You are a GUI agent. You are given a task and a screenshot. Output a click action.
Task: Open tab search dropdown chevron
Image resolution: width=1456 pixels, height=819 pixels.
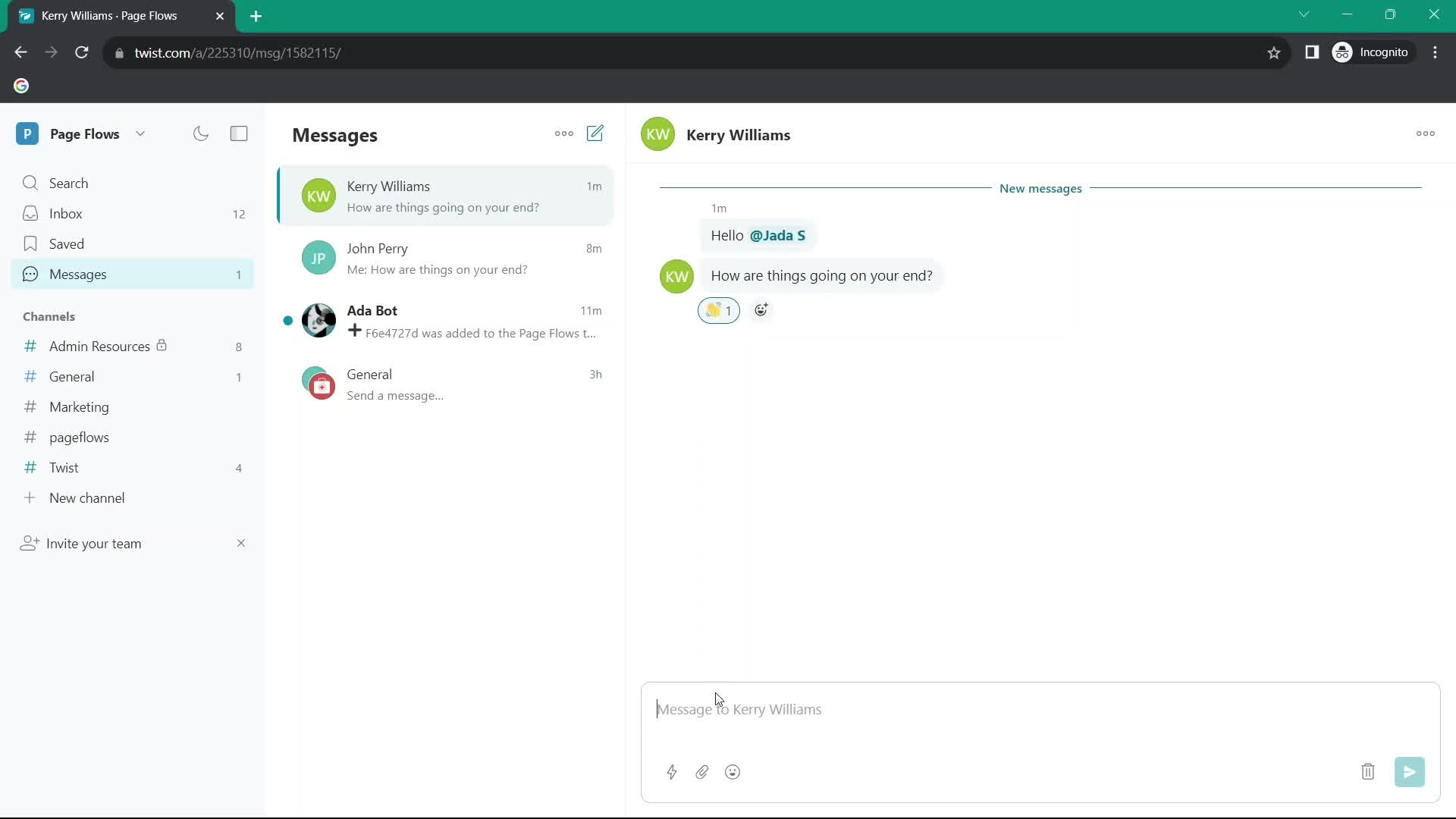click(1304, 14)
